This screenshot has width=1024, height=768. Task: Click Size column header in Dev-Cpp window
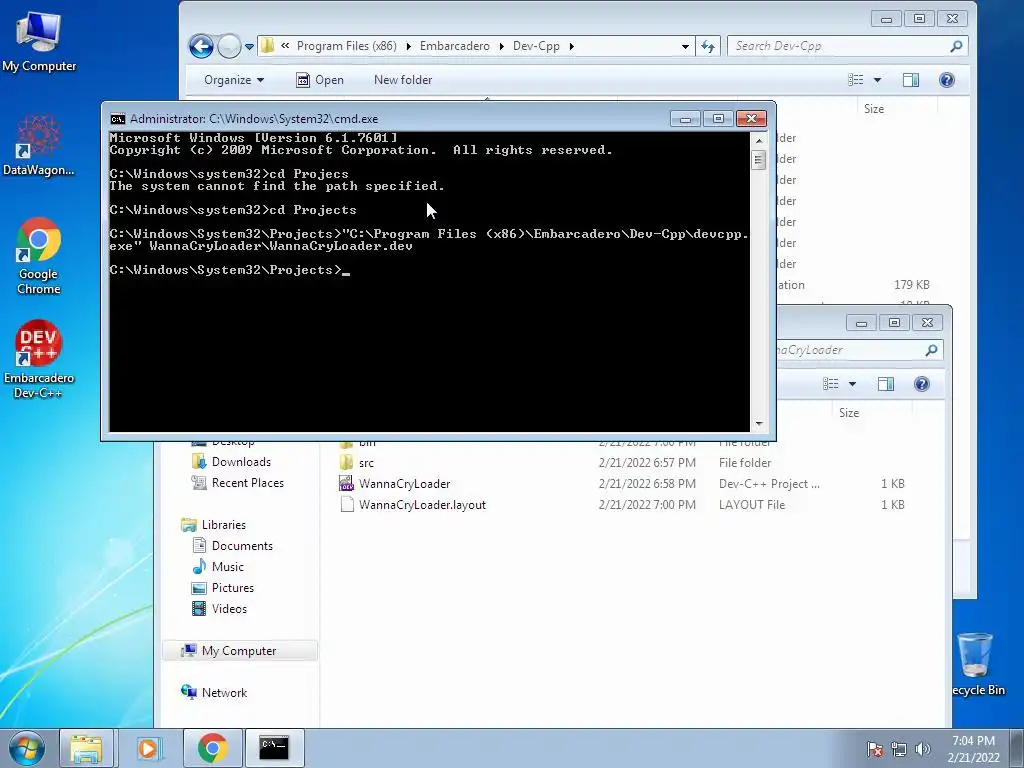(874, 109)
